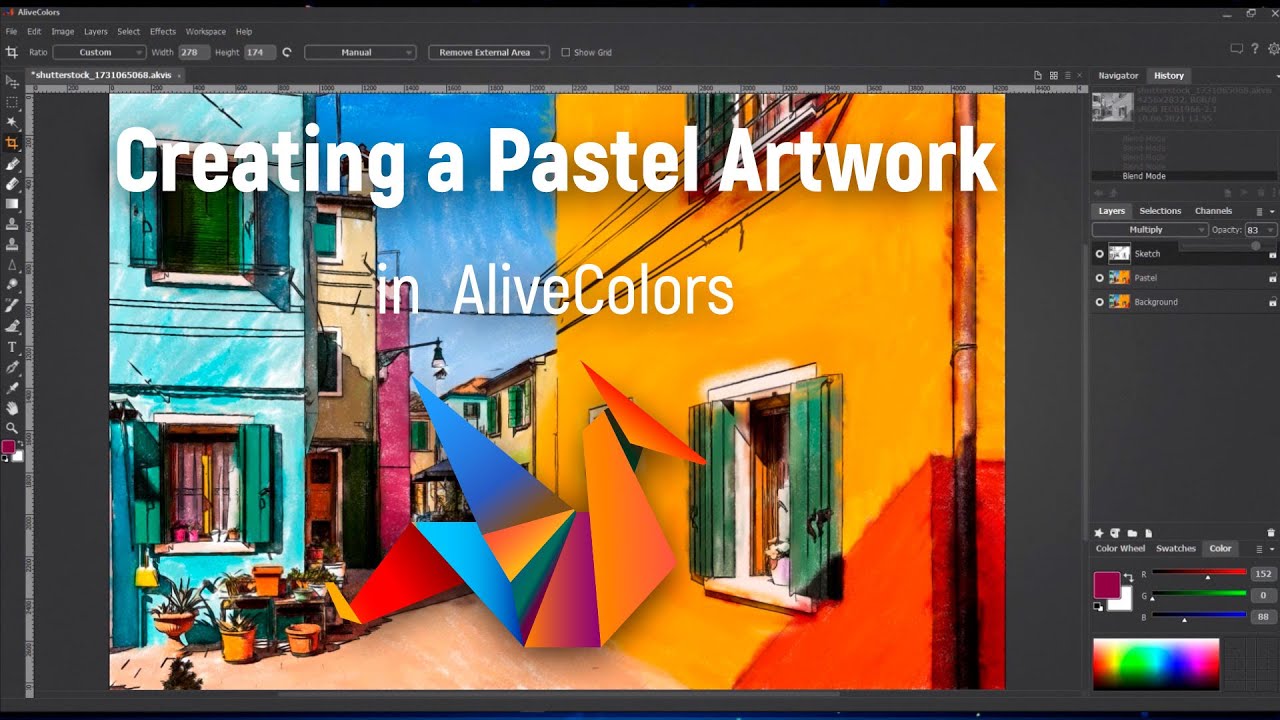1280x720 pixels.
Task: Swap foreground and background colors in Color panel
Action: (1128, 578)
